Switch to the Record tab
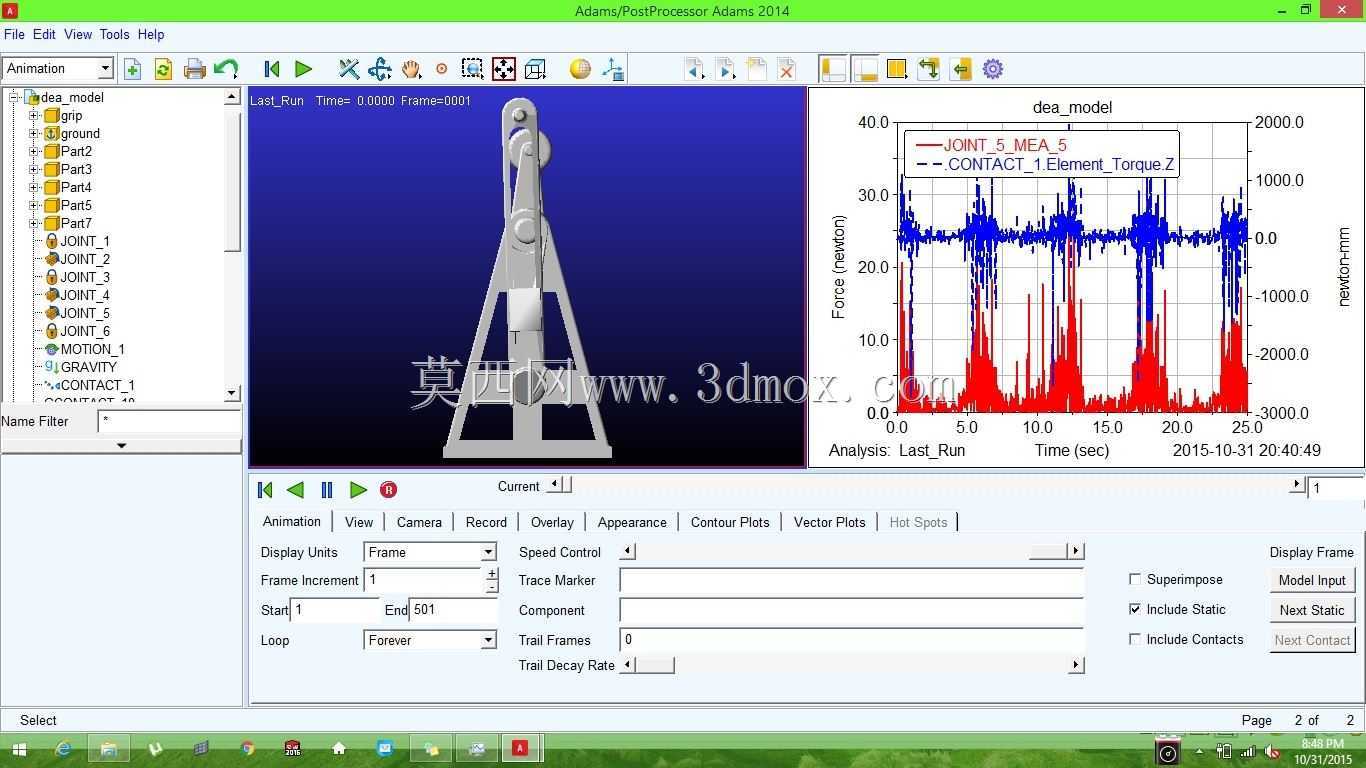Image resolution: width=1366 pixels, height=768 pixels. click(486, 522)
